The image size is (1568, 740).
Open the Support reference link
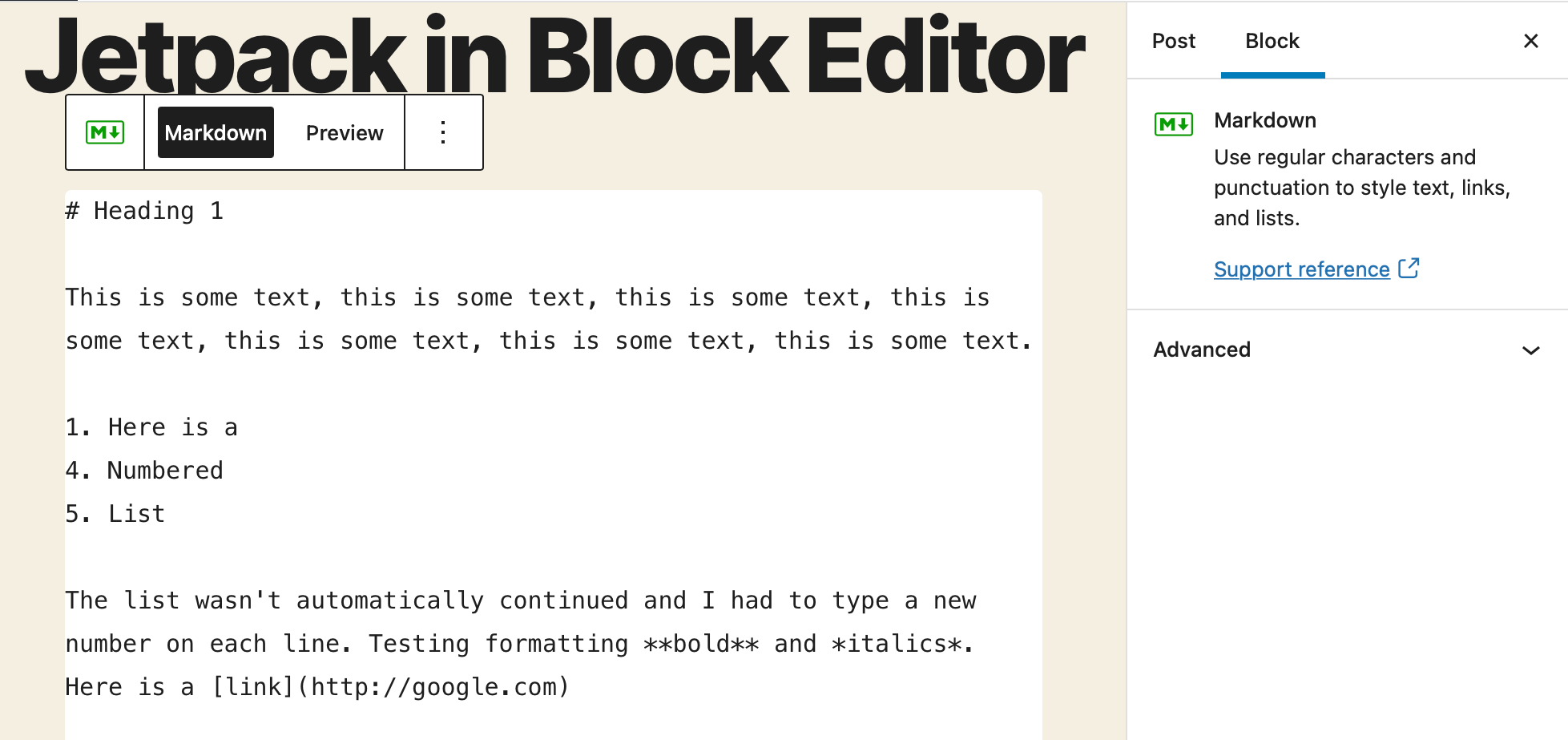pyautogui.click(x=1301, y=269)
